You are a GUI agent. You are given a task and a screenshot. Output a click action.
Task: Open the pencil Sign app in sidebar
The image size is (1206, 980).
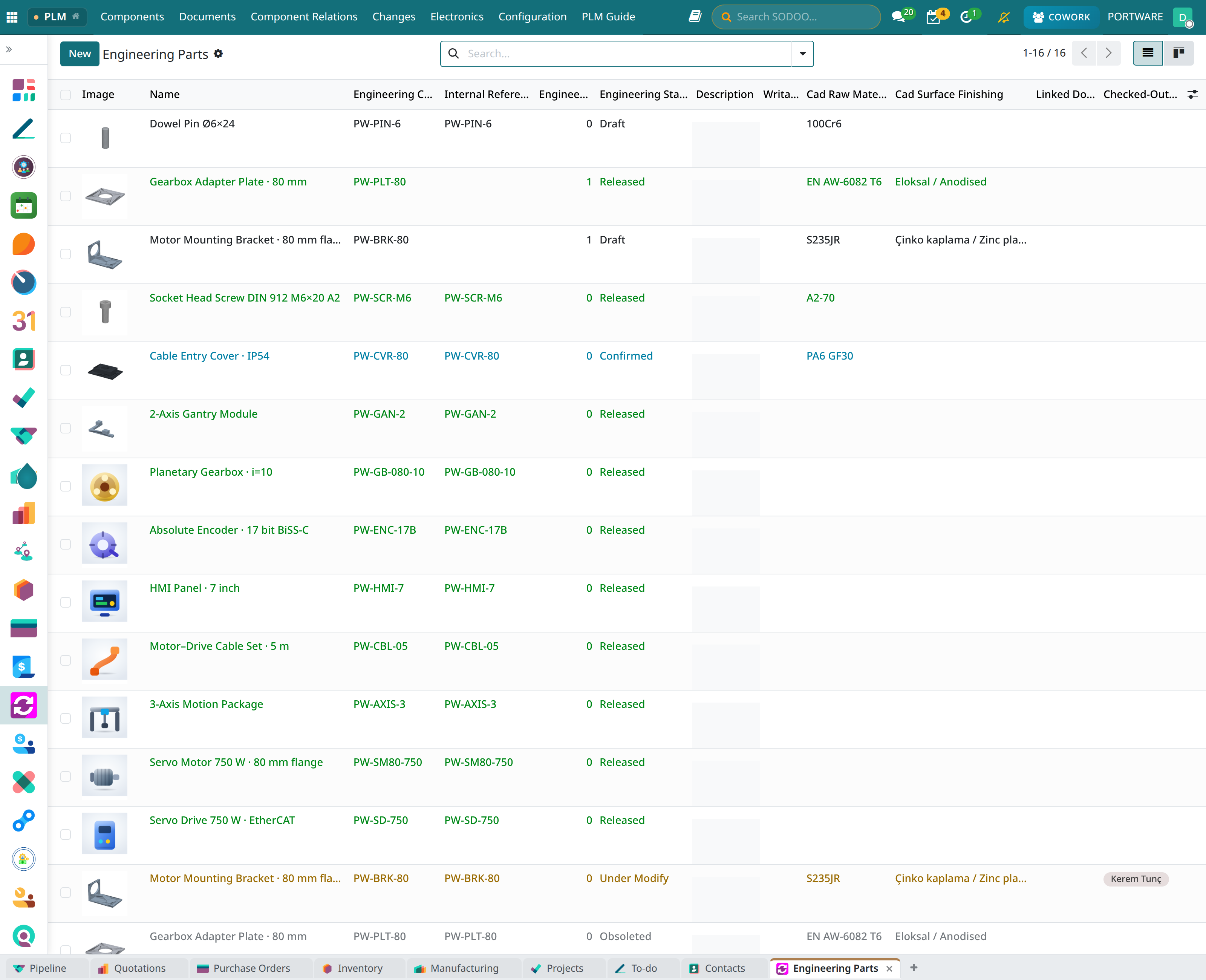coord(24,129)
